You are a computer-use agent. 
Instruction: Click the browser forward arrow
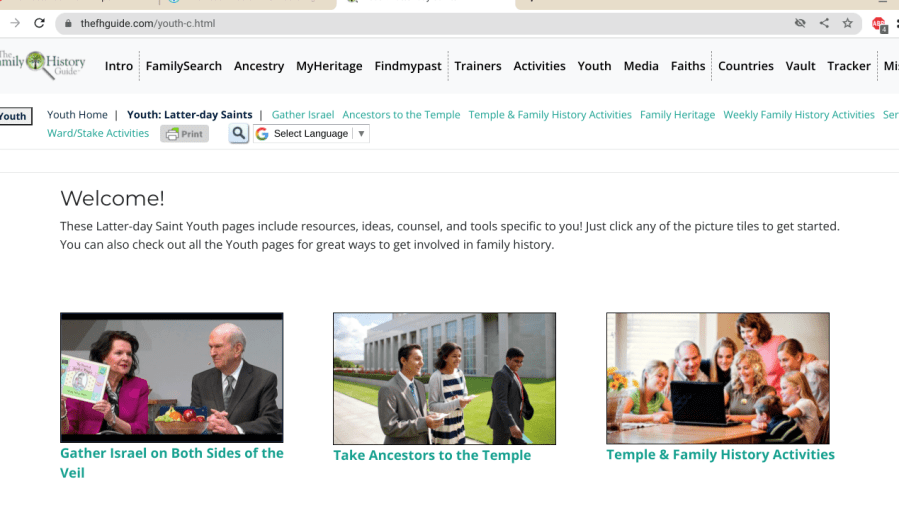pos(15,23)
